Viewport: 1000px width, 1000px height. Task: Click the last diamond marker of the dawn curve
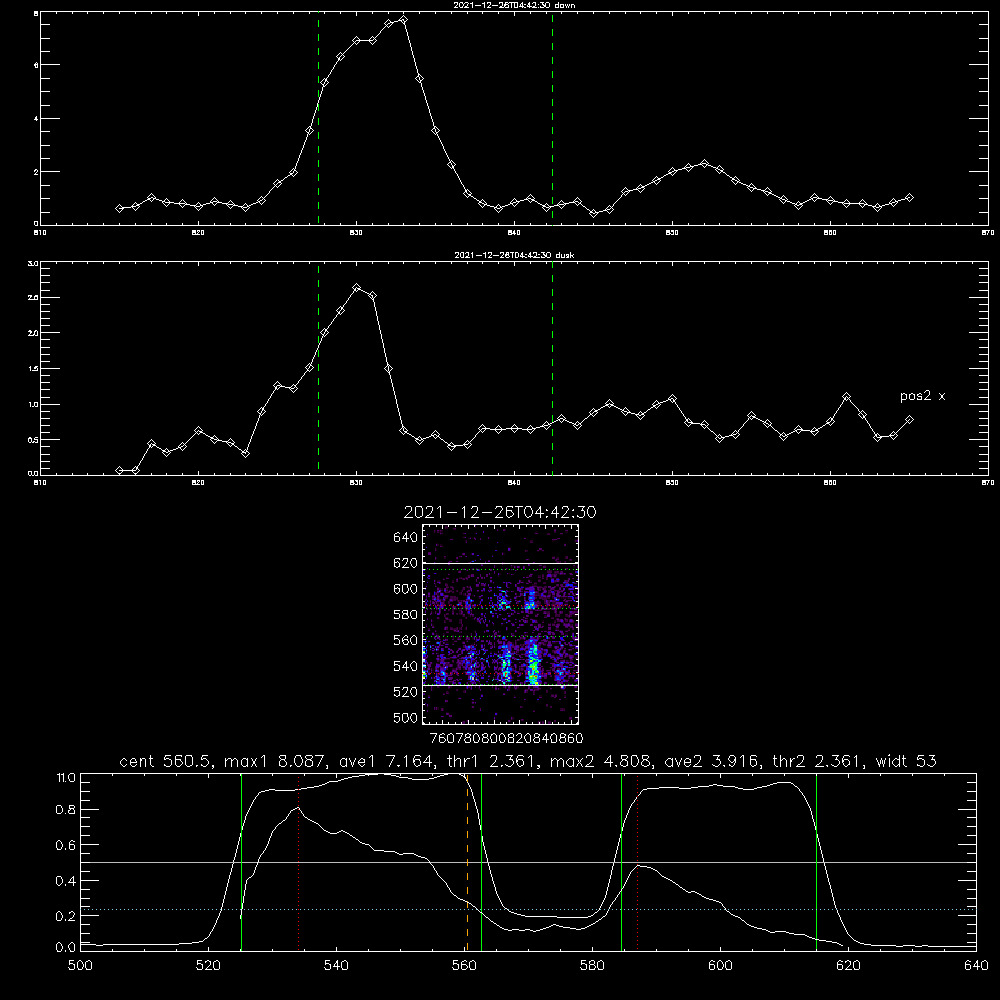point(909,198)
